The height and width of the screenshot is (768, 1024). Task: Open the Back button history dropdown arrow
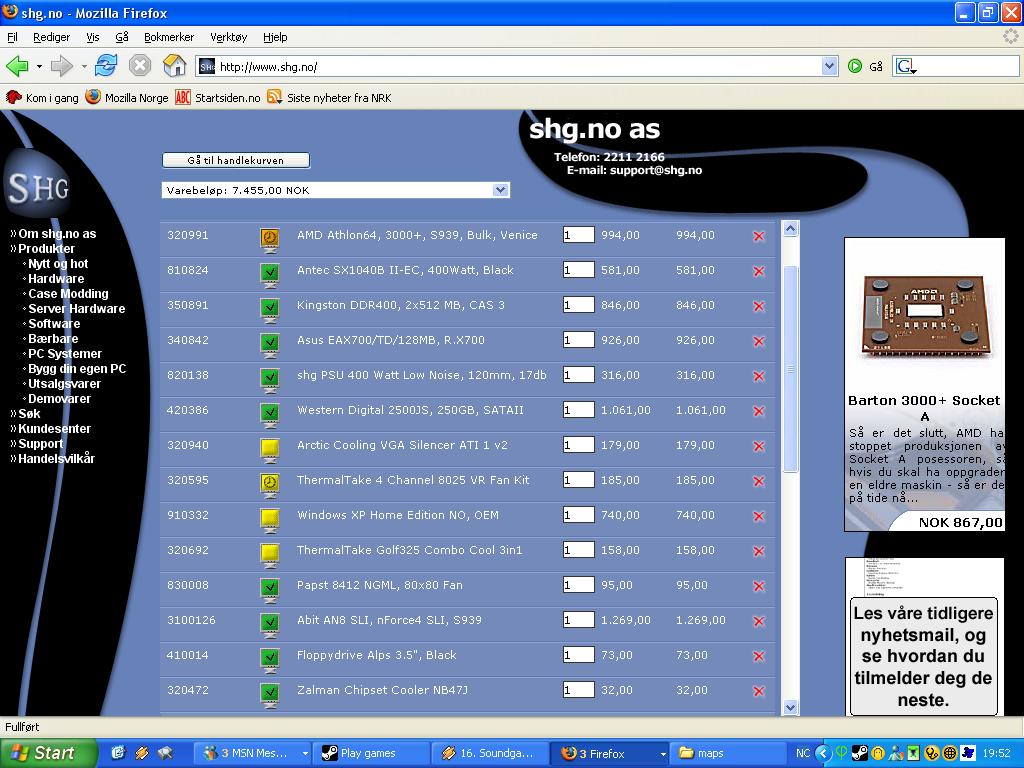[x=39, y=66]
